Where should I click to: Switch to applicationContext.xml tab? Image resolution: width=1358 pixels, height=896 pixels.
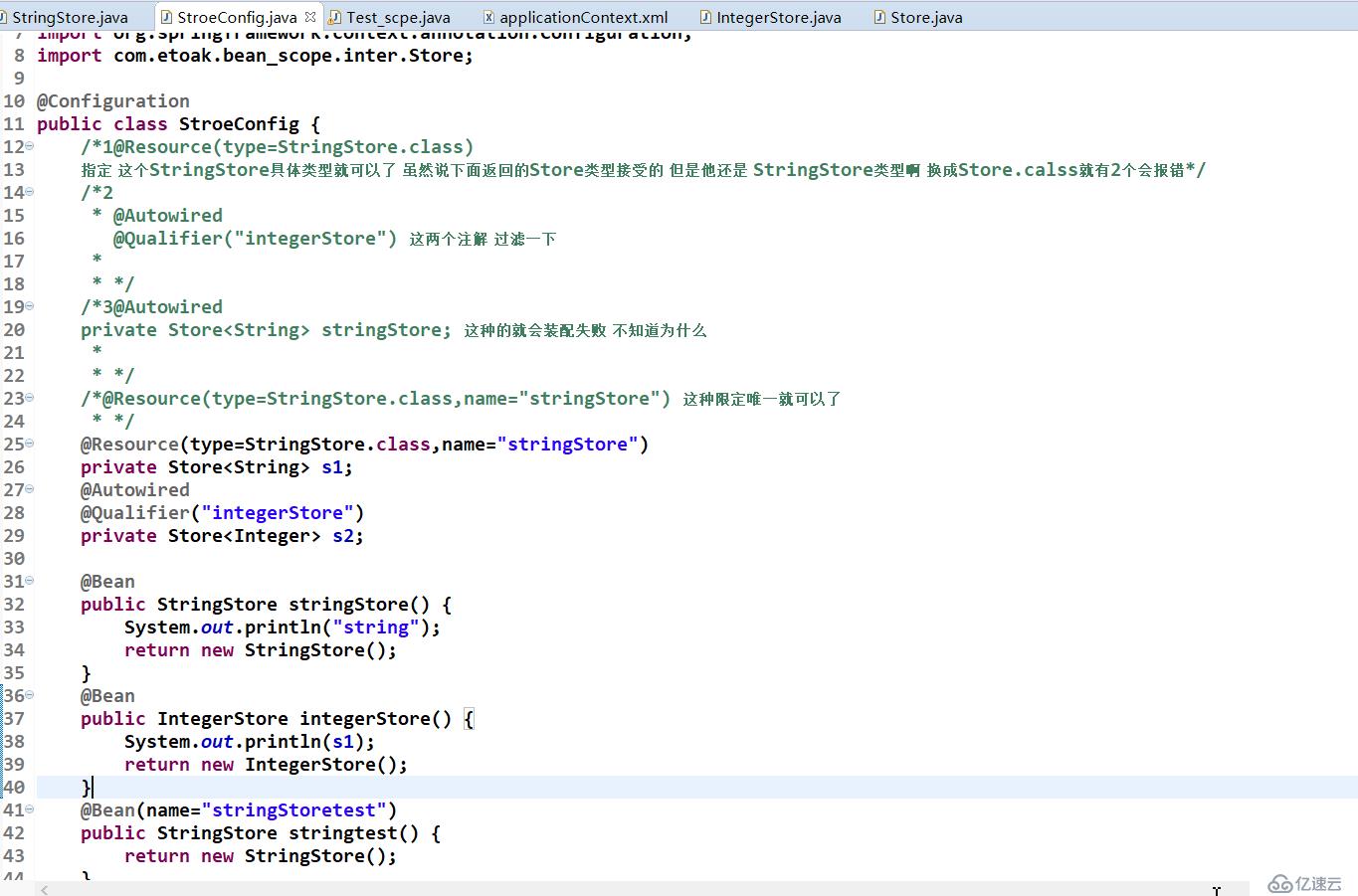coord(583,17)
